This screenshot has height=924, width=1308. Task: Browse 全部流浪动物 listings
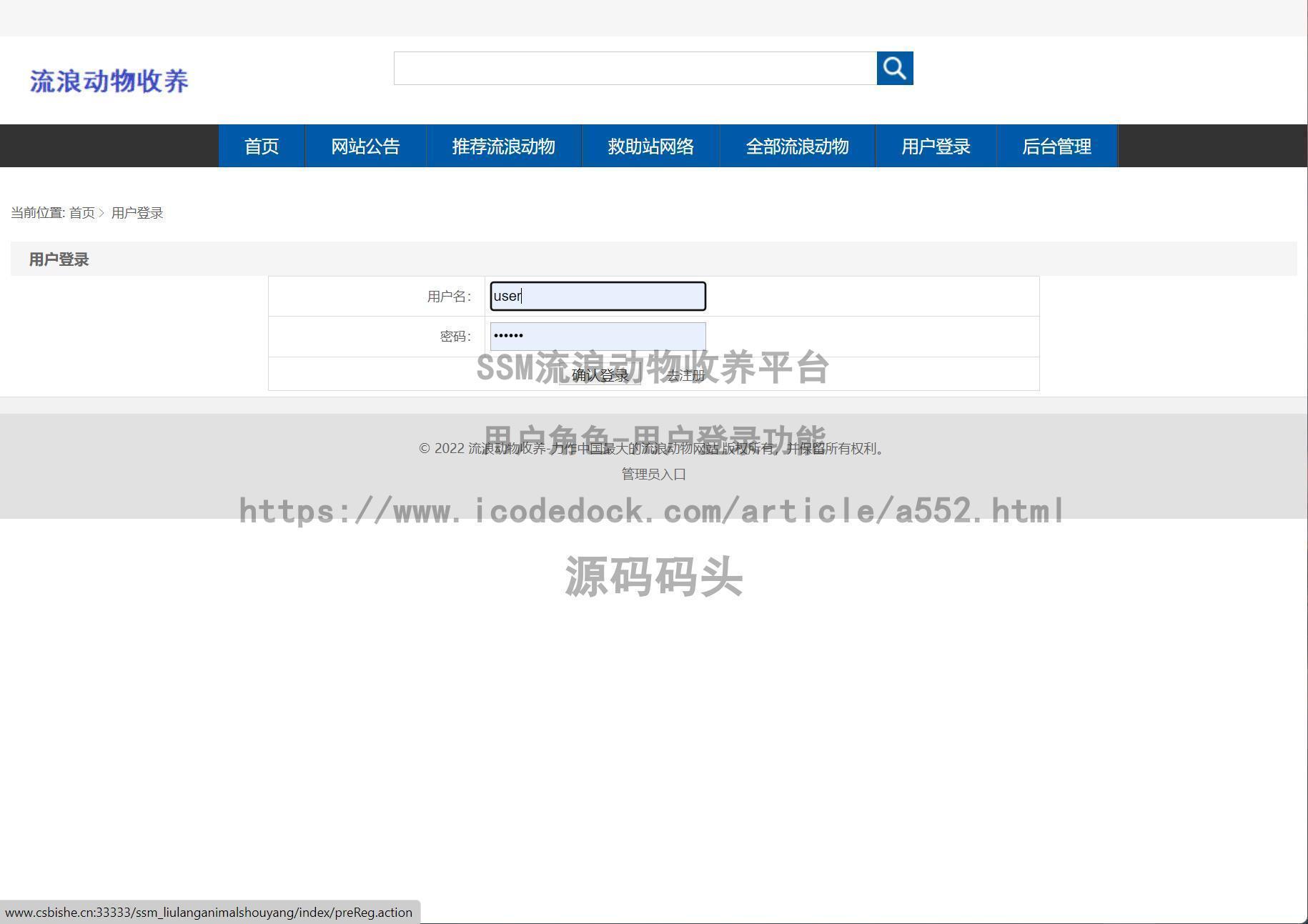click(797, 146)
